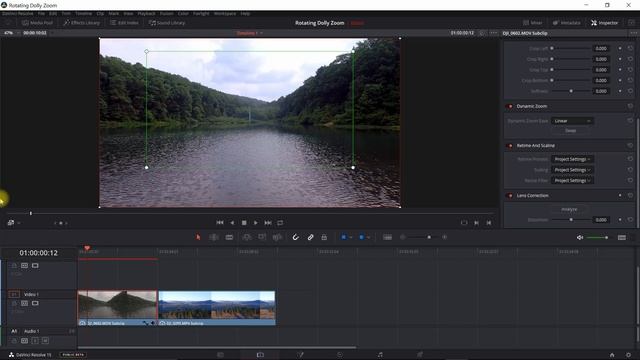Reset the Crop Left parameter

click(630, 48)
